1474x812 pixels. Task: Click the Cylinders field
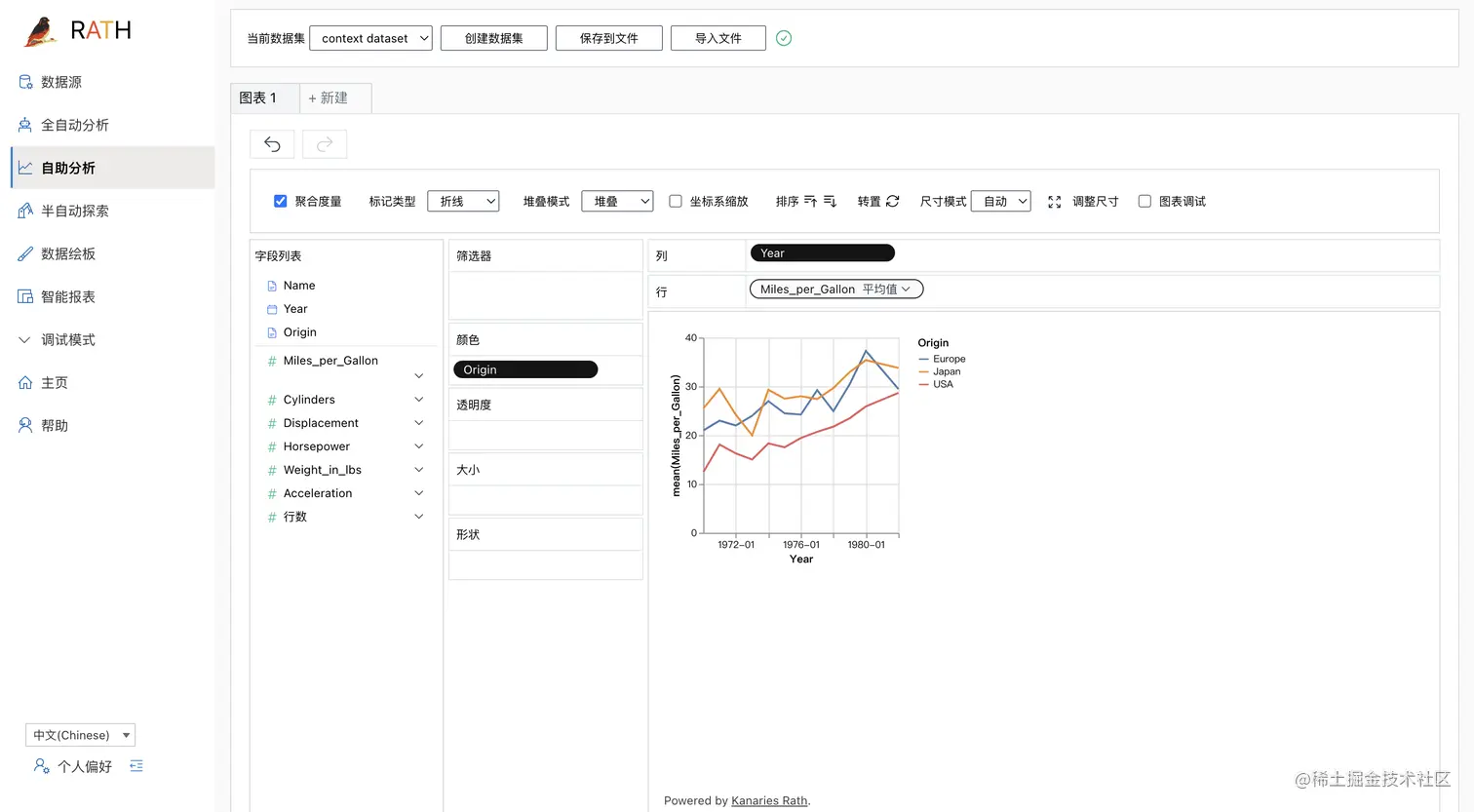[x=309, y=400]
